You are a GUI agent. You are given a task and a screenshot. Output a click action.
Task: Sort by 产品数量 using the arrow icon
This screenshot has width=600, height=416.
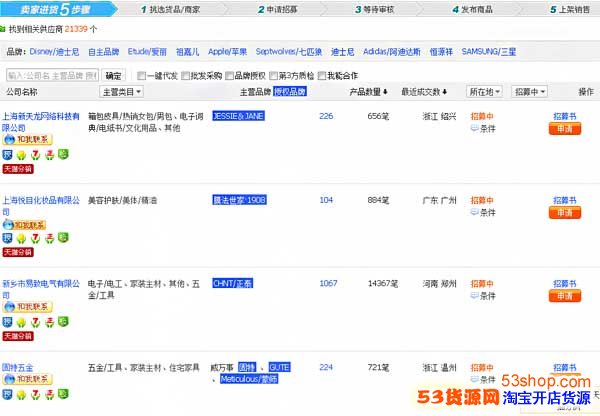coord(385,92)
